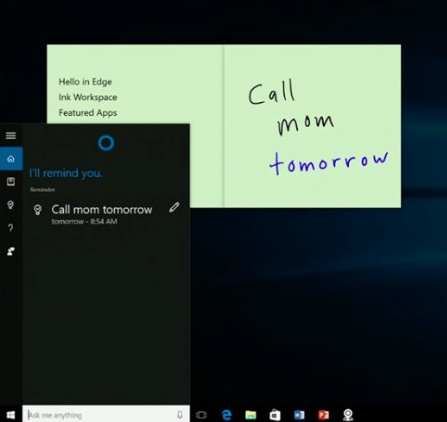The width and height of the screenshot is (447, 422).
Task: Open Reminders via the lightbulb sidebar icon
Action: point(11,204)
